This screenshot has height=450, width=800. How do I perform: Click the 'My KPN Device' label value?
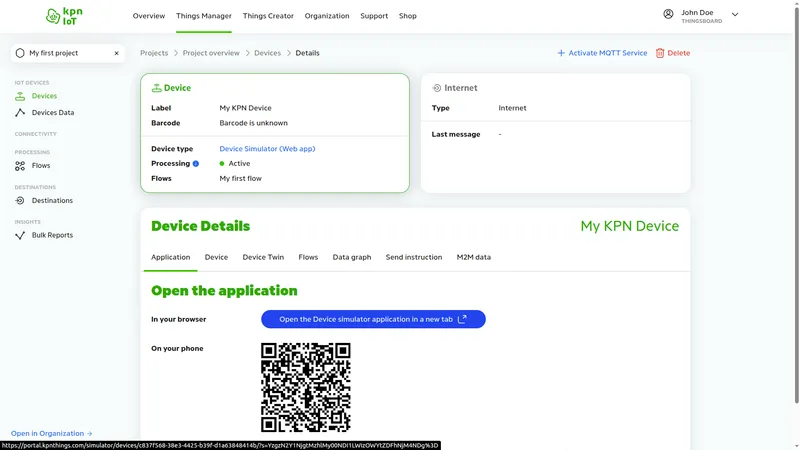(245, 108)
